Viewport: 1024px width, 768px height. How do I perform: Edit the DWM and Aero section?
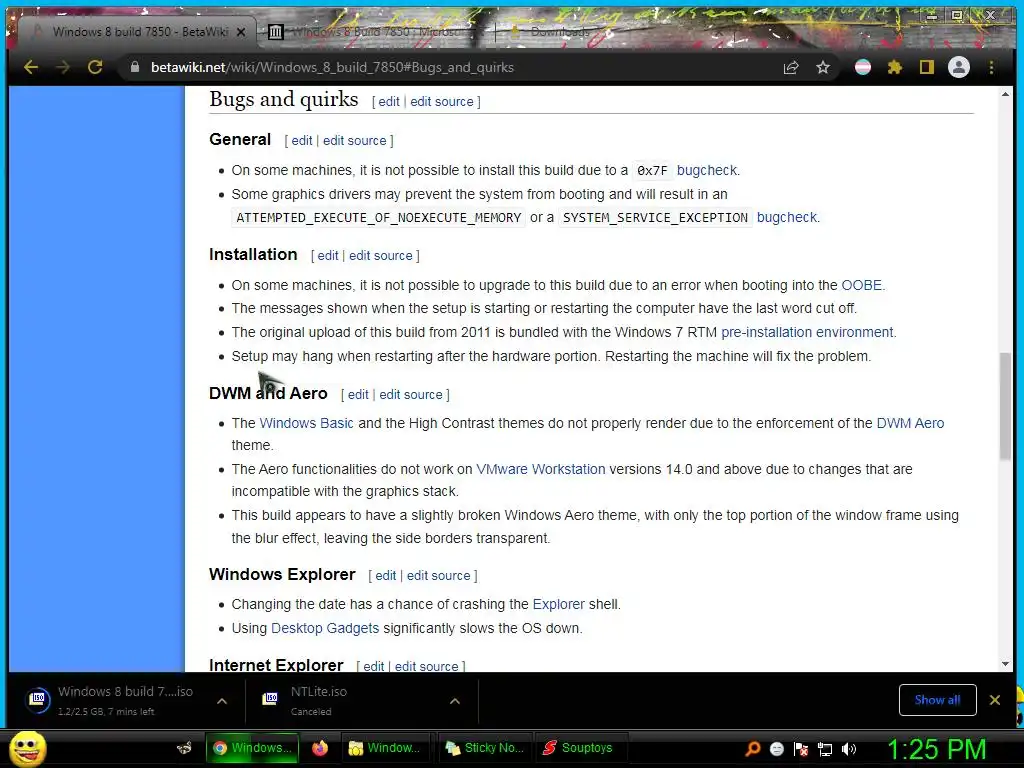coord(358,394)
